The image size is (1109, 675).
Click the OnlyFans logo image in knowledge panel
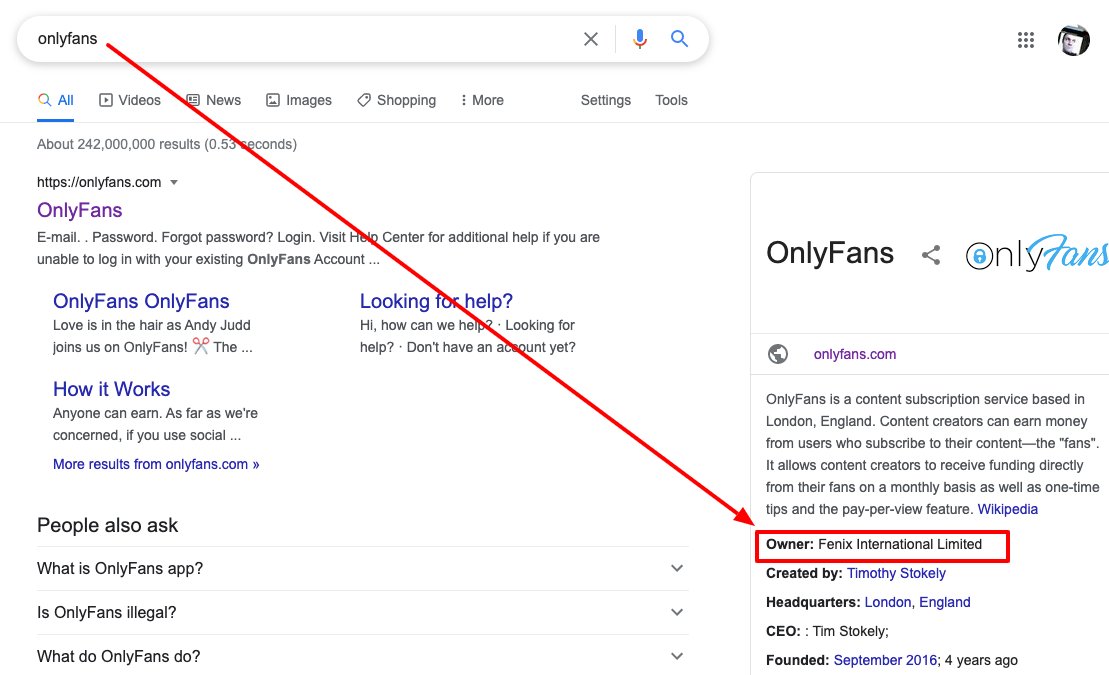[x=1037, y=253]
